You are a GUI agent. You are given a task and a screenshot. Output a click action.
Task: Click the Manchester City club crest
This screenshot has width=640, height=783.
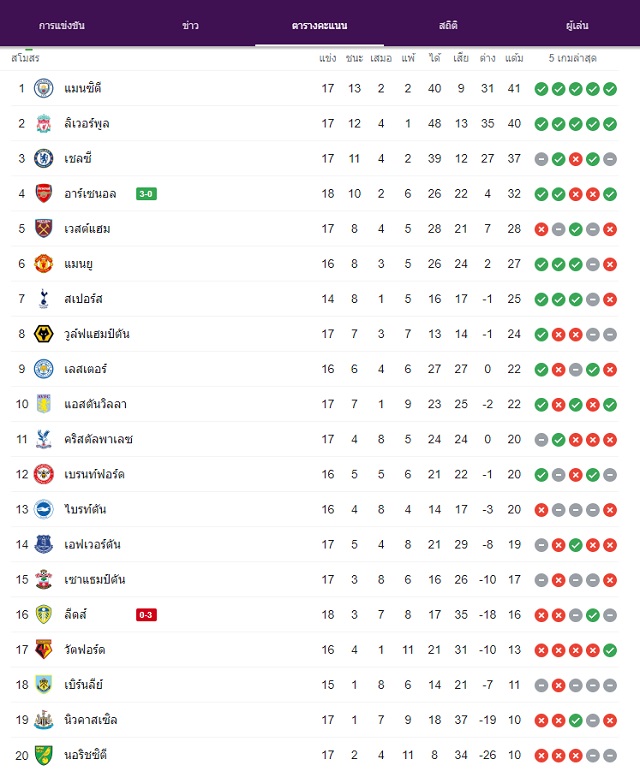click(x=43, y=88)
